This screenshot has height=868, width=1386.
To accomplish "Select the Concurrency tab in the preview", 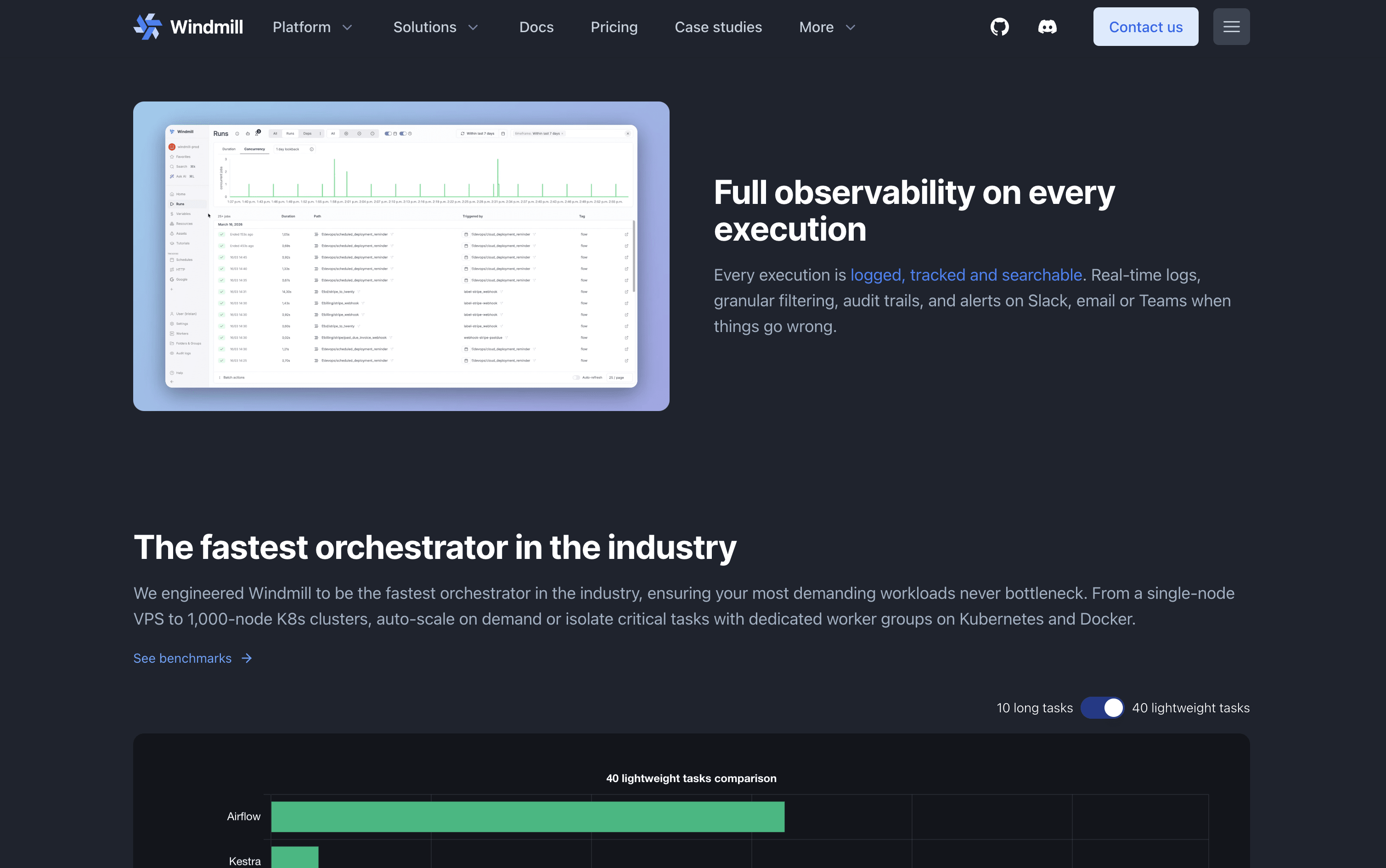I will [x=254, y=149].
